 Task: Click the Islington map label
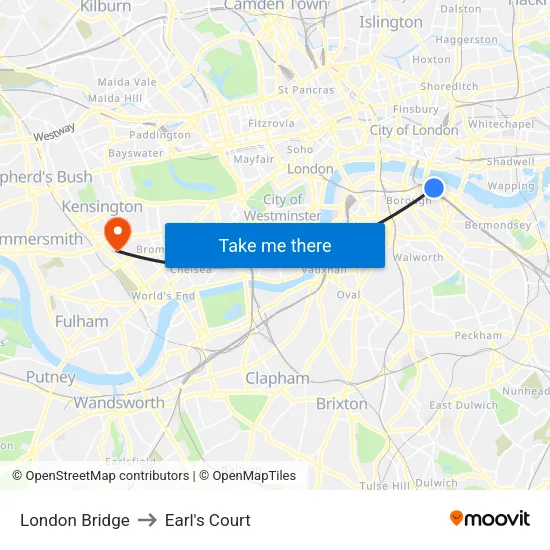(x=391, y=22)
